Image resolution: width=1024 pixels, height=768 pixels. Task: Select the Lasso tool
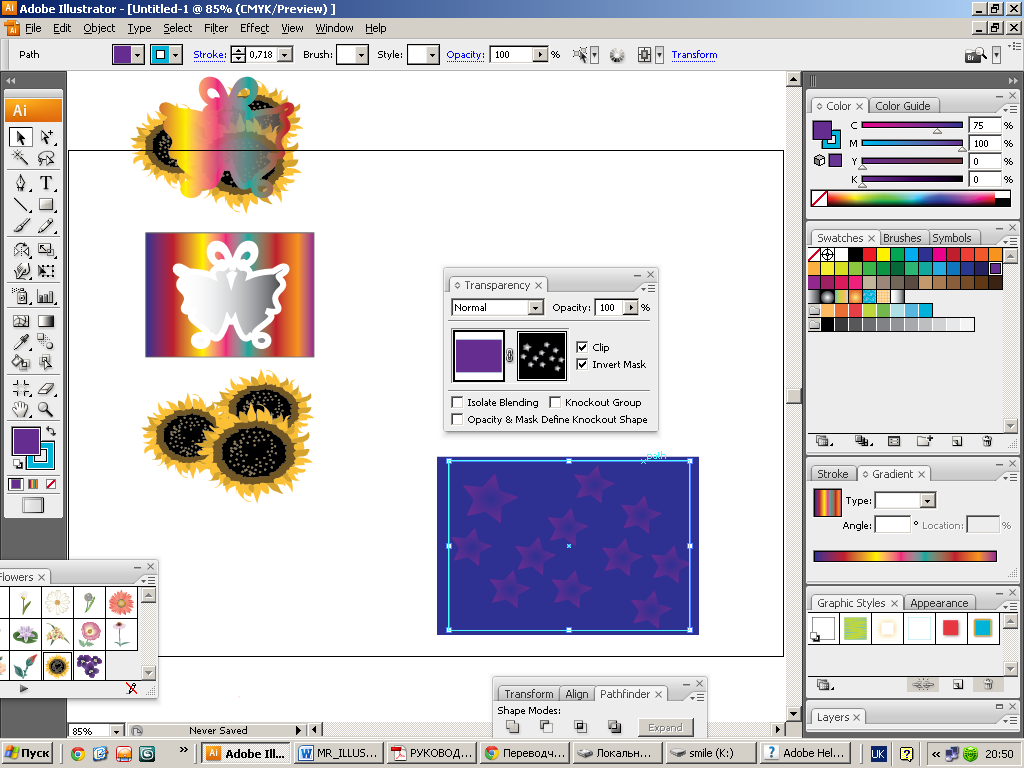(46, 158)
